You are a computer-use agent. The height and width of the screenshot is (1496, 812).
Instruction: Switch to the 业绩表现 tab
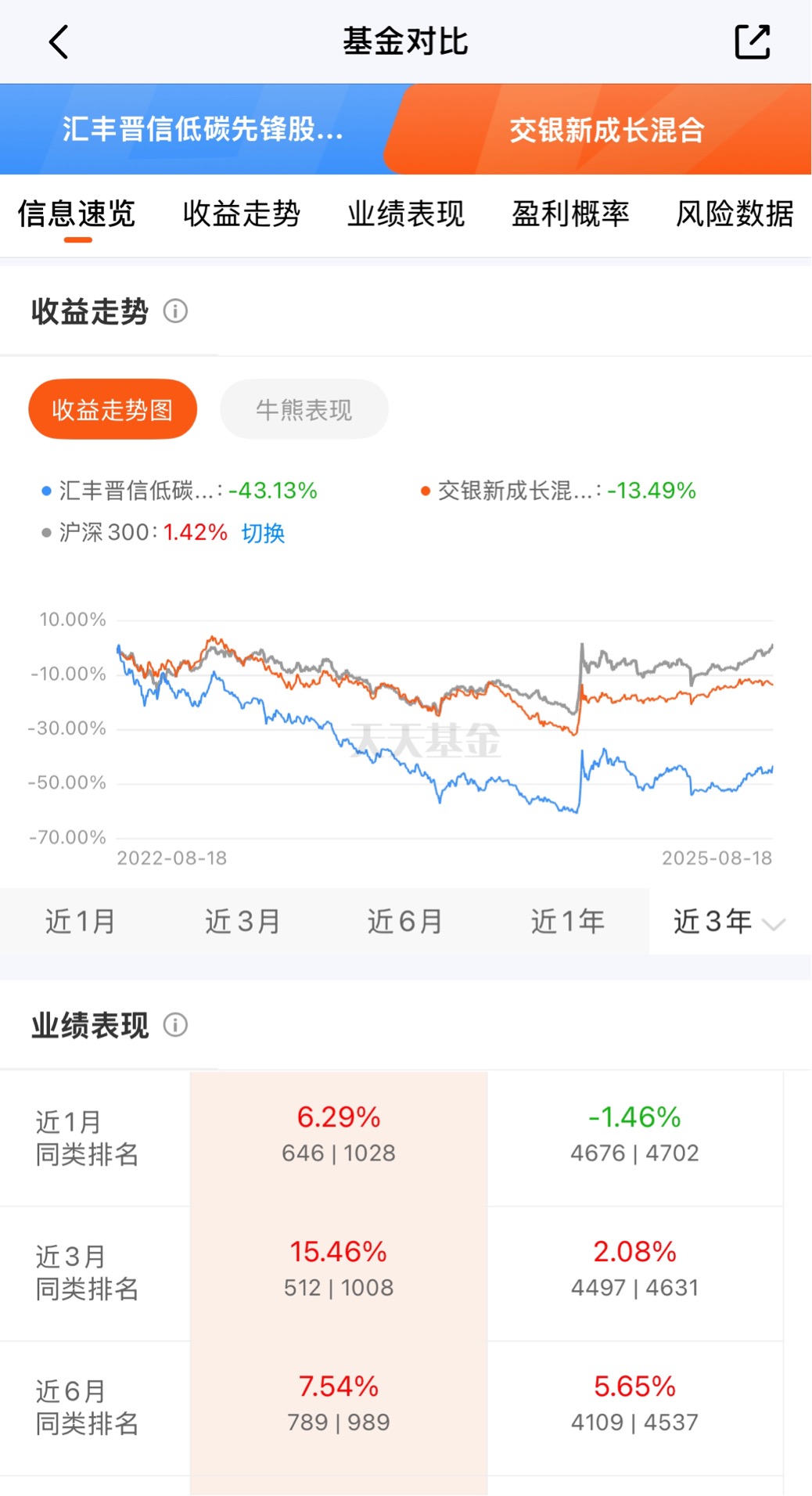coord(406,214)
